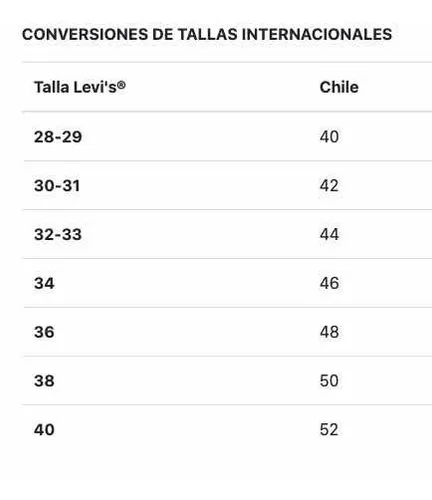Click the 32-33 size row label

[x=58, y=234]
